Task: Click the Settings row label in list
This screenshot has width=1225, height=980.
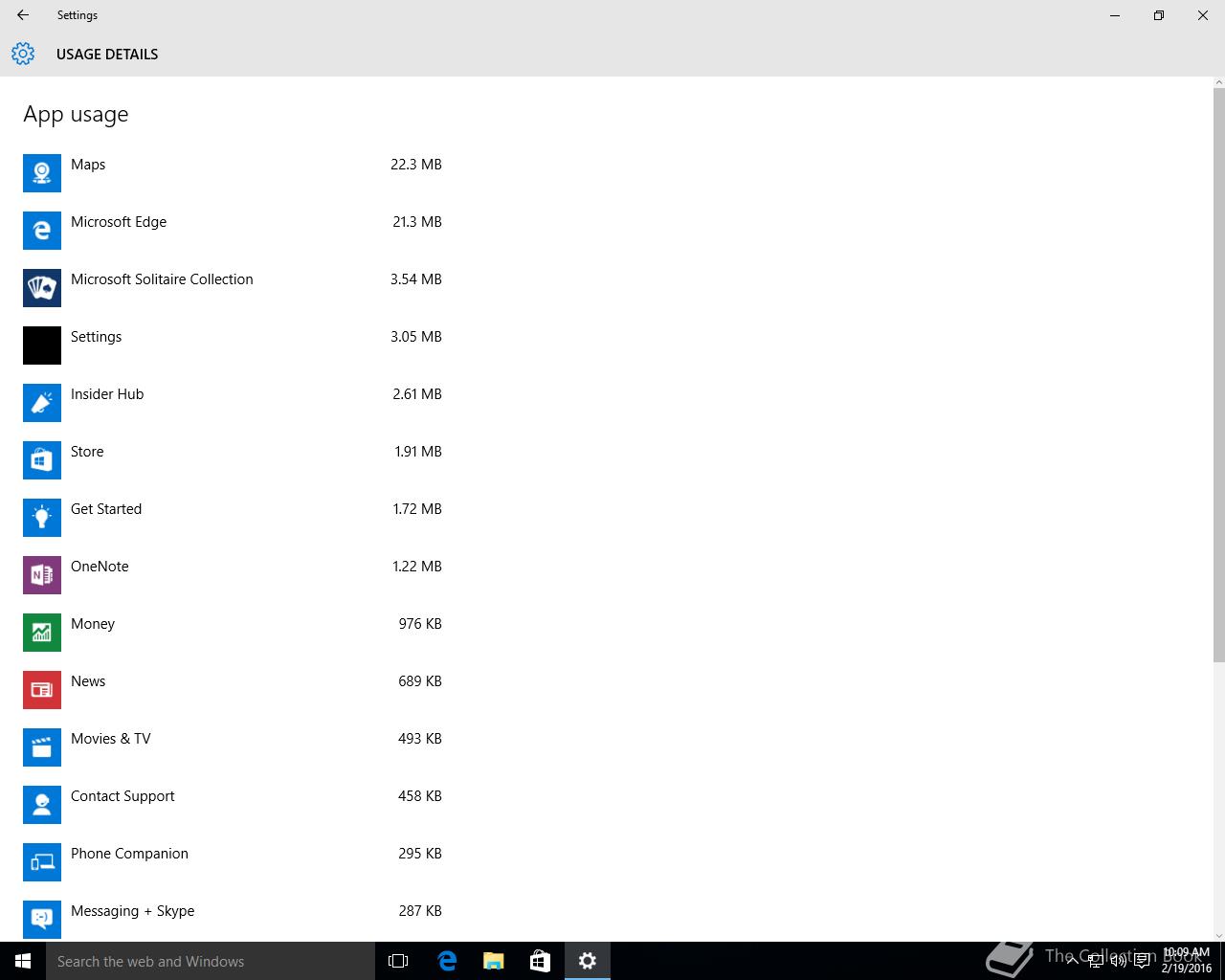Action: coord(96,337)
